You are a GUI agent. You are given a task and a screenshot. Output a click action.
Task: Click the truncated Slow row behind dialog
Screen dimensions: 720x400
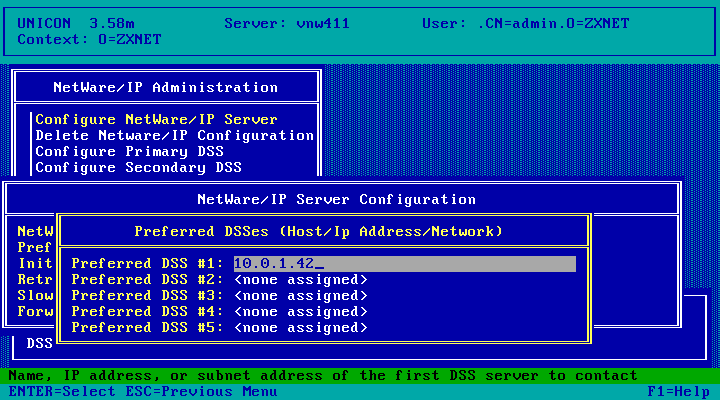point(35,296)
